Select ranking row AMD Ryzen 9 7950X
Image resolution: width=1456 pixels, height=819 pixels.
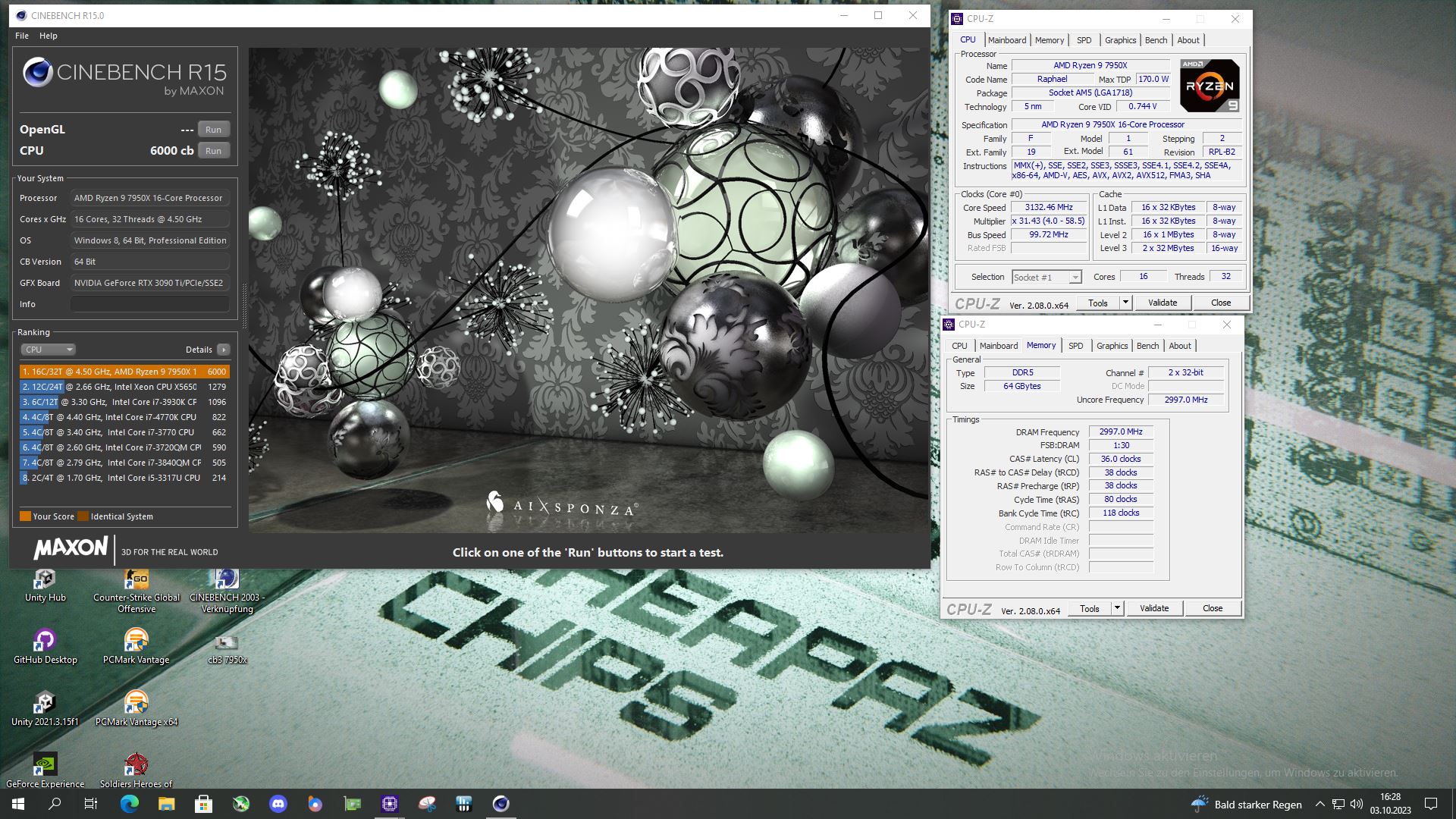[124, 372]
